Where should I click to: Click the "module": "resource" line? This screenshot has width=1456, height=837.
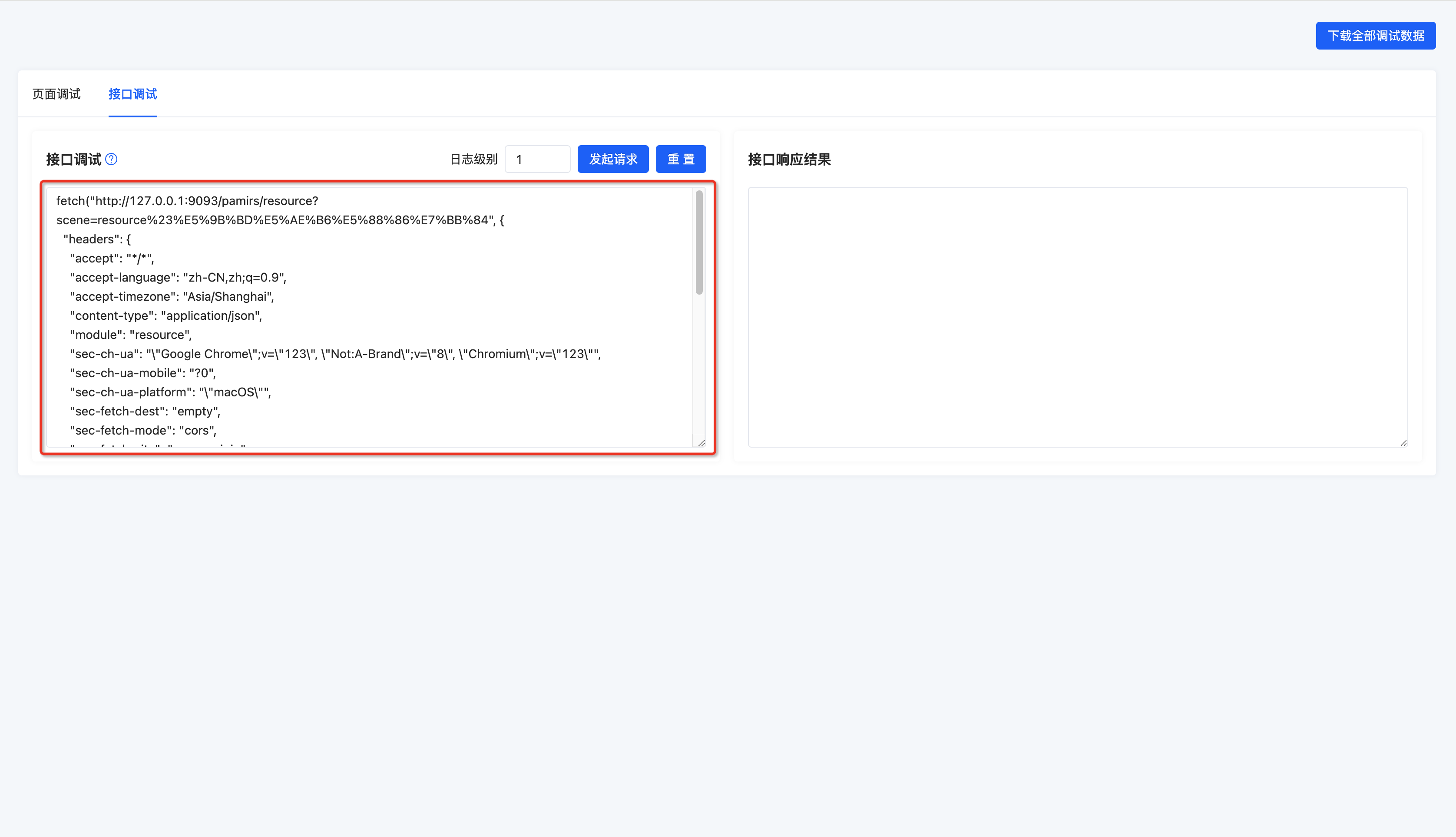point(130,335)
